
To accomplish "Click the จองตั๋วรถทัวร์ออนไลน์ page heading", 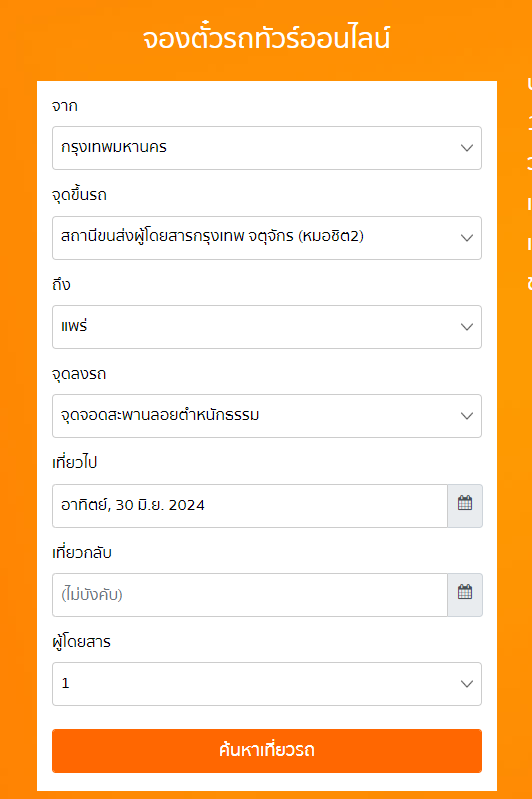I will tap(267, 39).
